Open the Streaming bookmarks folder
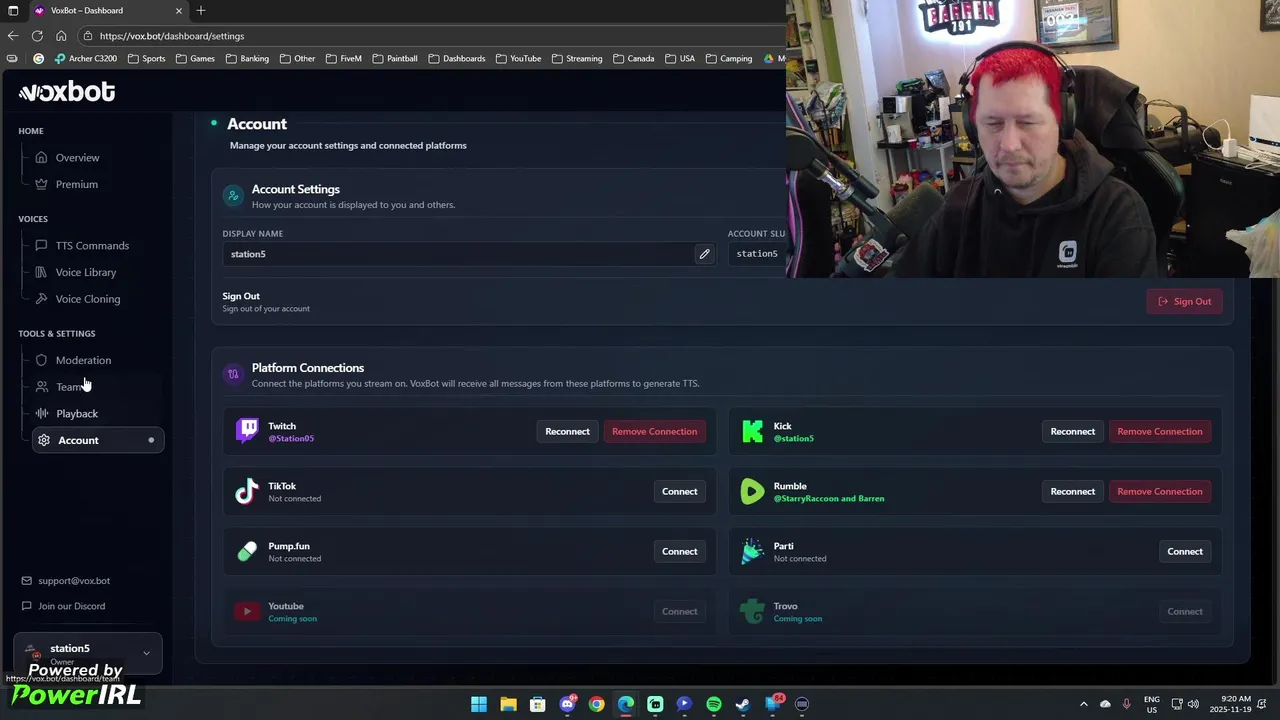This screenshot has width=1280, height=720. 577,58
